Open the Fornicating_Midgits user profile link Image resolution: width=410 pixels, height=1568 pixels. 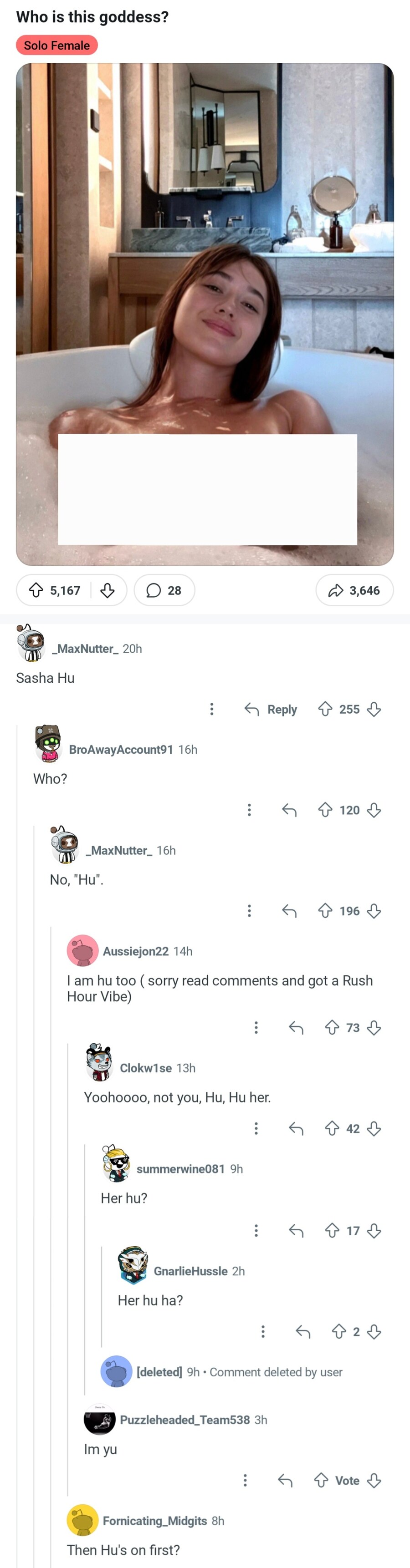tap(155, 1521)
